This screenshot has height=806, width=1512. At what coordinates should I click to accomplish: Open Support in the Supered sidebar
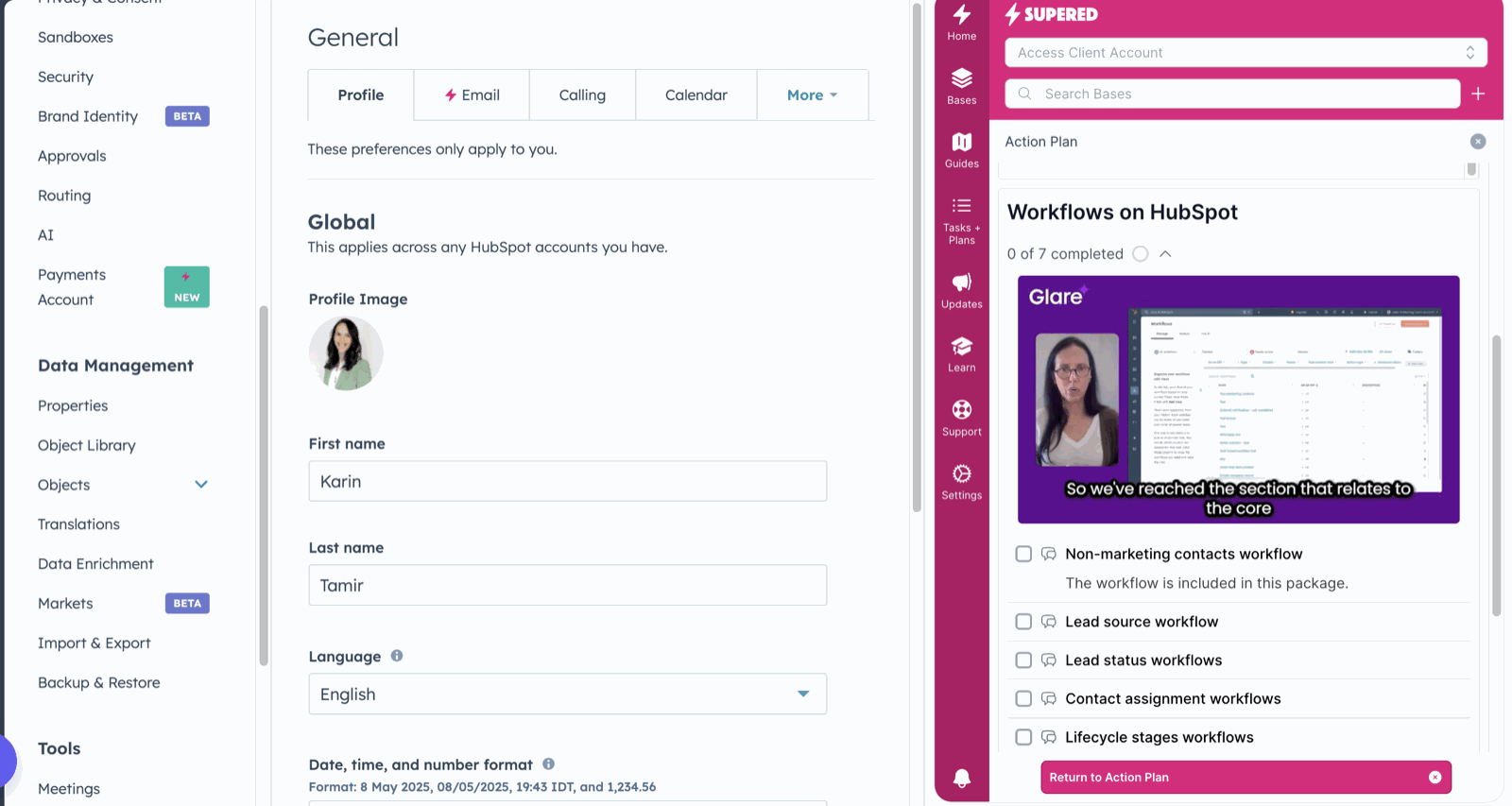point(961,419)
